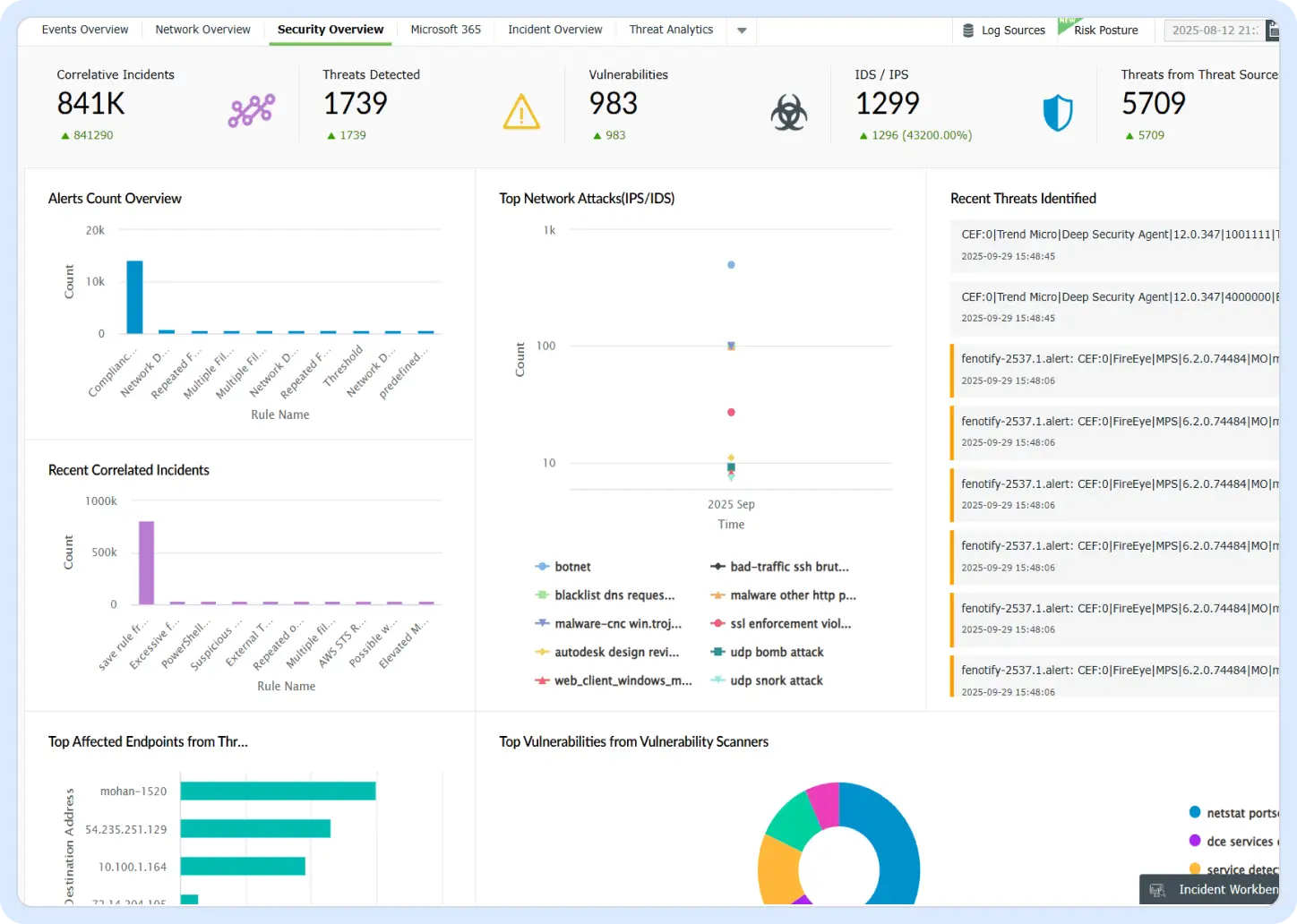Click the Threats from Threat Source 5709 value
This screenshot has width=1297, height=924.
pyautogui.click(x=1154, y=104)
